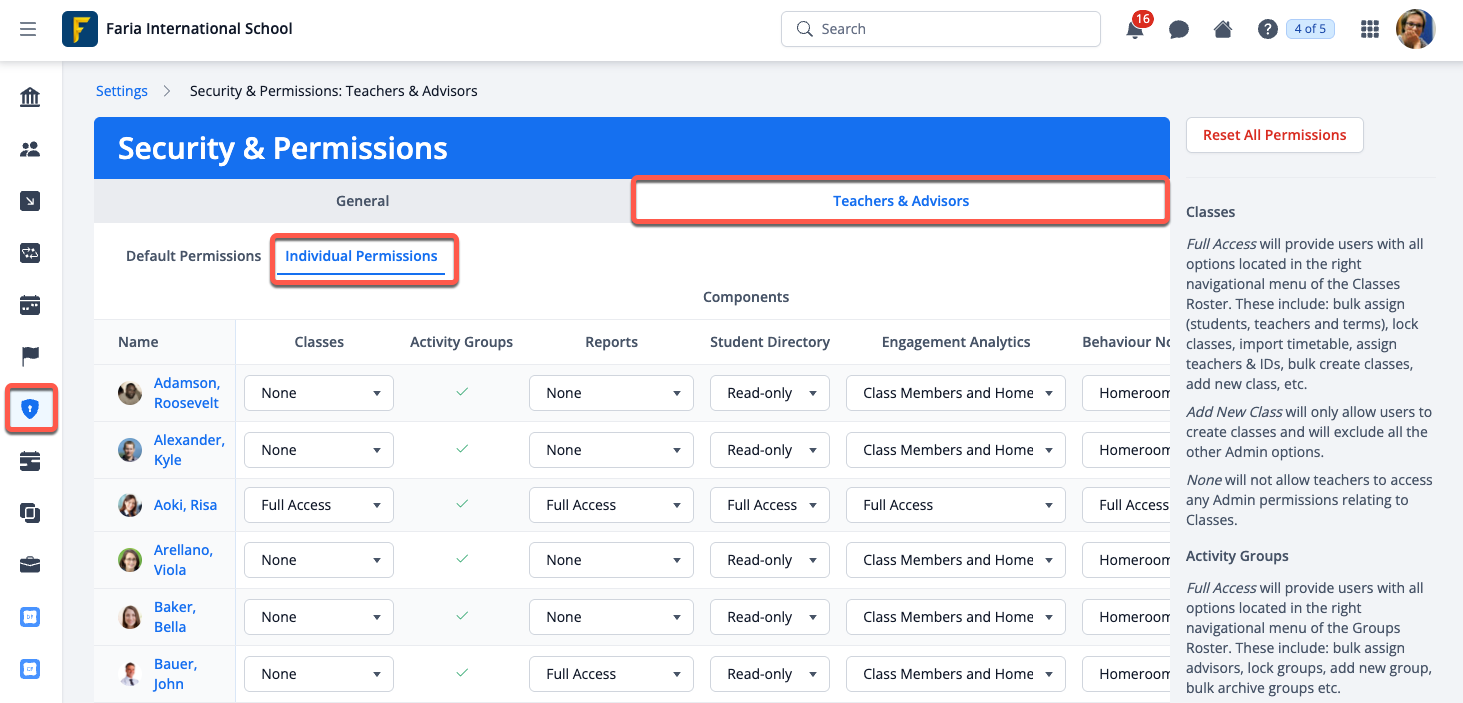The width and height of the screenshot is (1463, 703).
Task: Open the apps grid launcher icon
Action: pos(1370,30)
